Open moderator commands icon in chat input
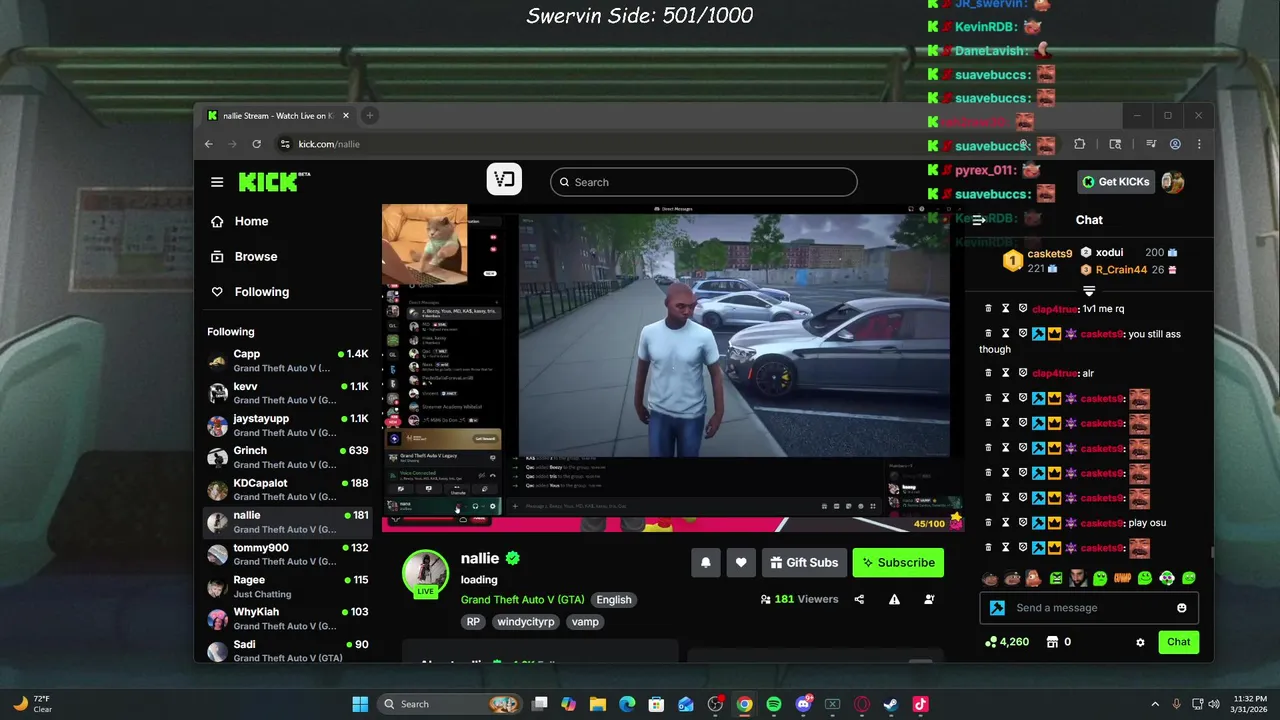Image resolution: width=1280 pixels, height=720 pixels. (997, 608)
